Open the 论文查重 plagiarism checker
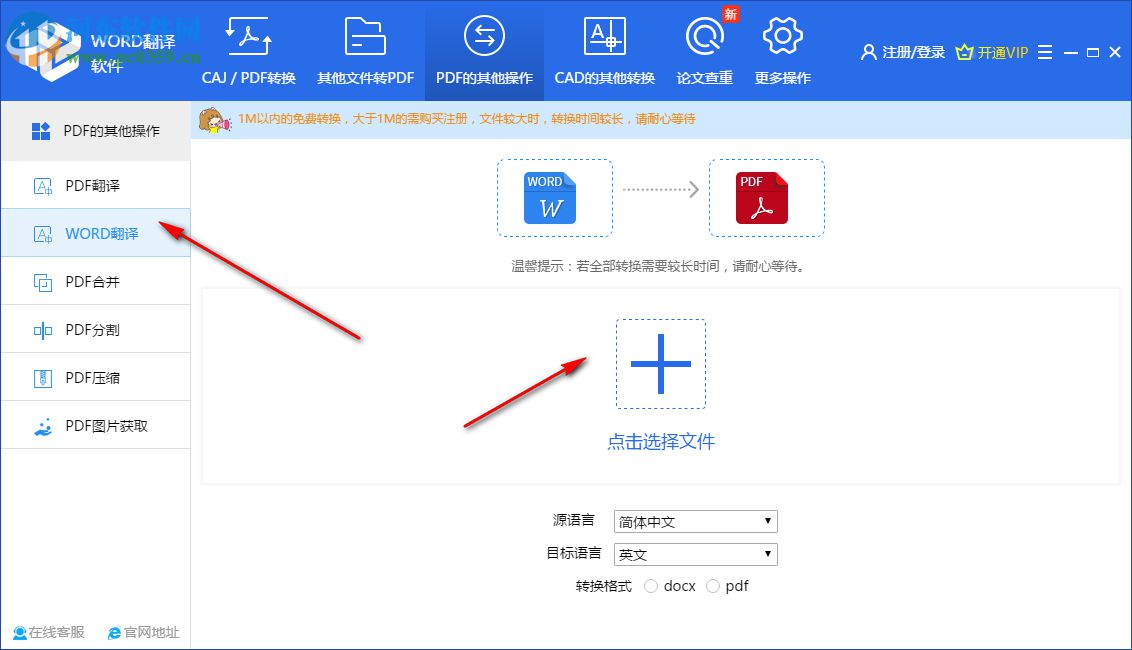This screenshot has height=650, width=1132. click(x=704, y=50)
